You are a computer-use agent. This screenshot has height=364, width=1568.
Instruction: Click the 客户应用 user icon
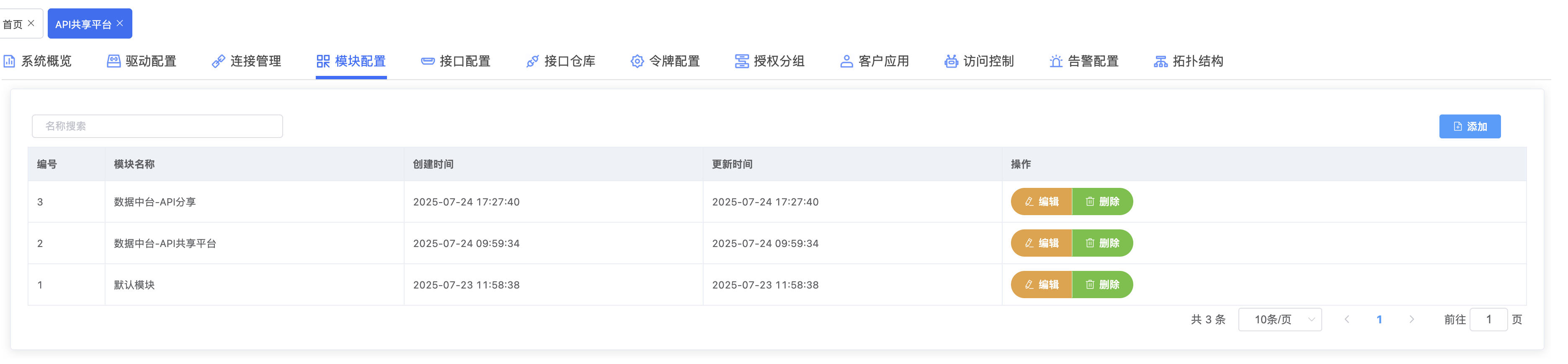pyautogui.click(x=846, y=61)
